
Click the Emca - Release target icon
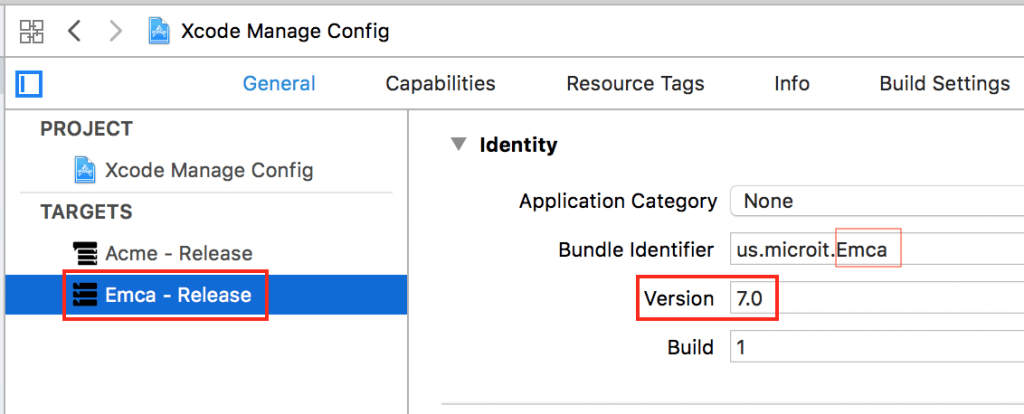(85, 296)
